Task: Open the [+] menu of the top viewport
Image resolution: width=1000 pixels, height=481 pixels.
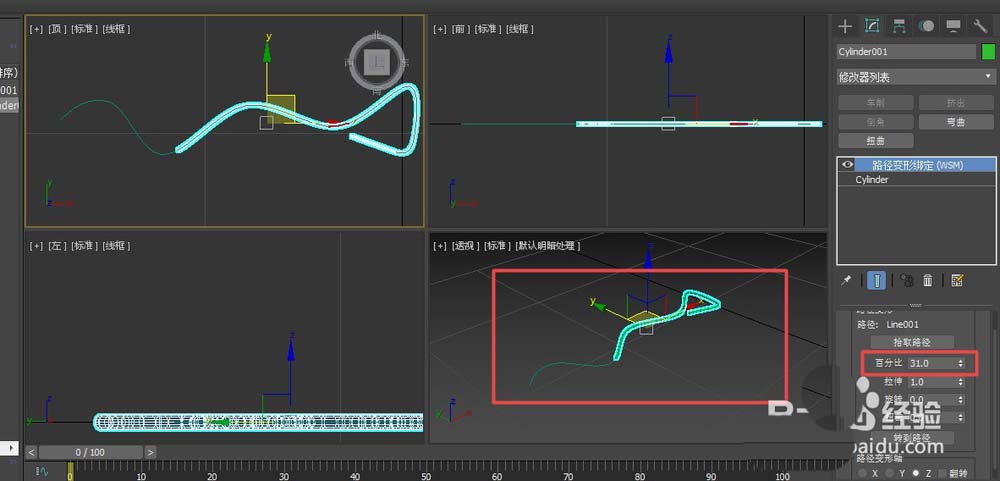Action: pos(36,29)
